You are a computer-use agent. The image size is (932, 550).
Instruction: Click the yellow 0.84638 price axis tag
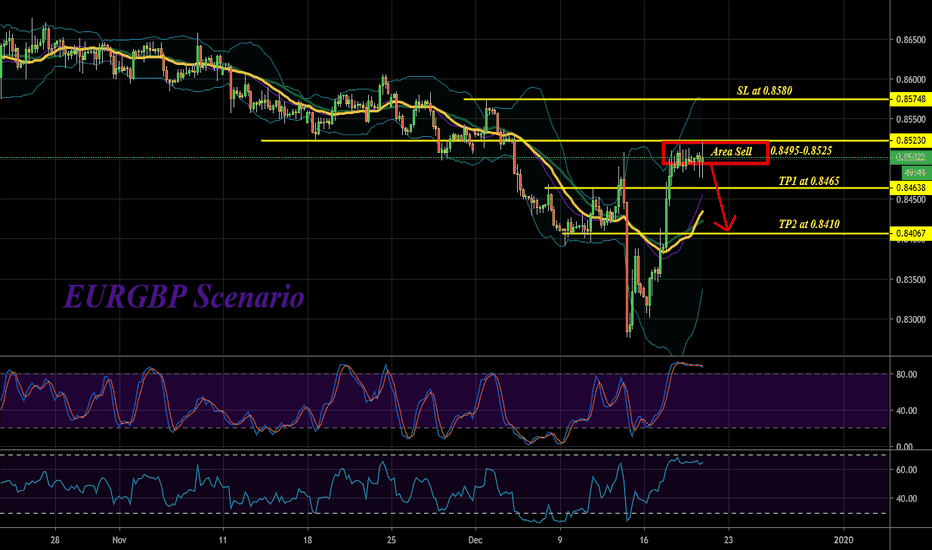click(908, 187)
